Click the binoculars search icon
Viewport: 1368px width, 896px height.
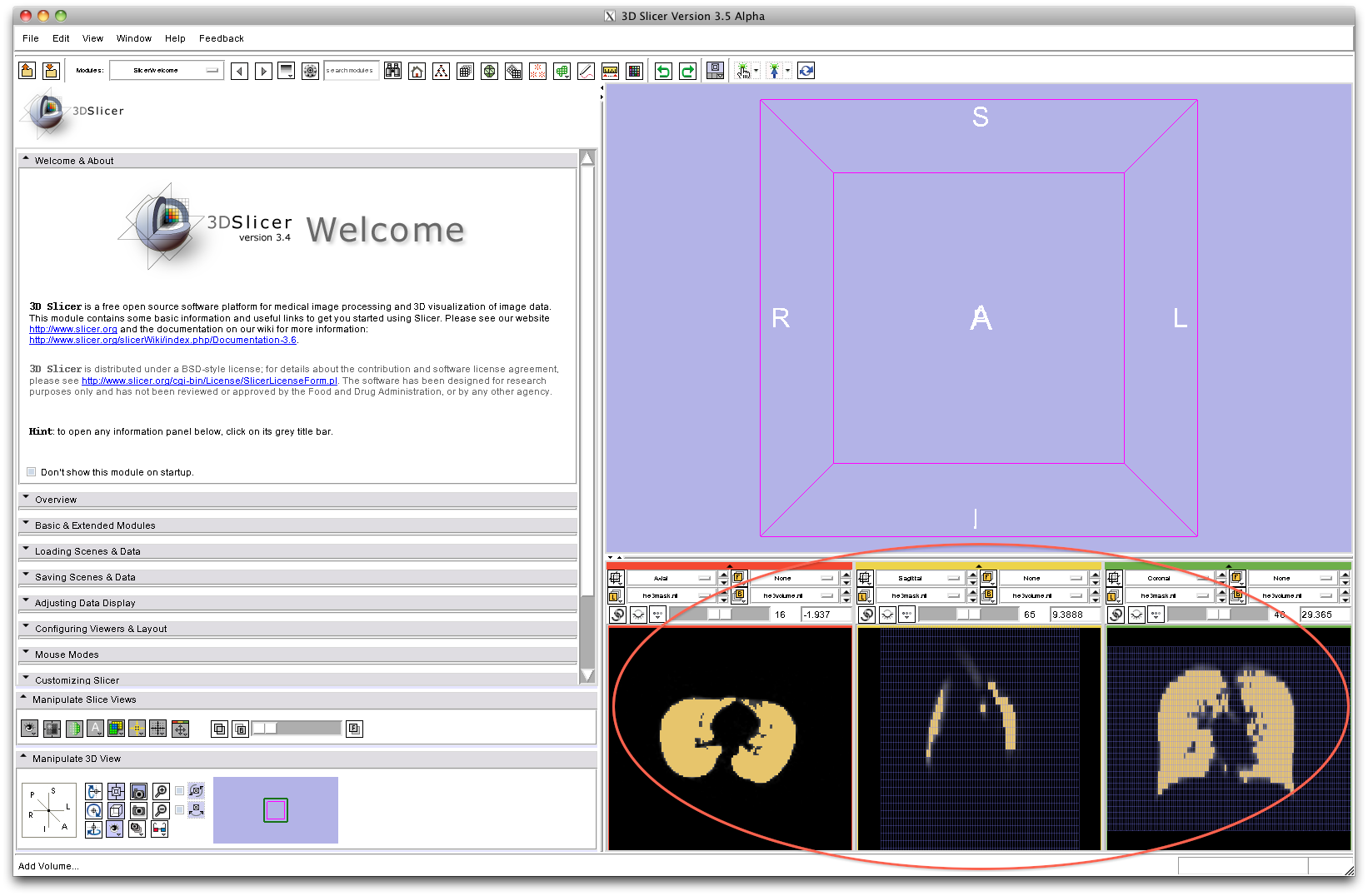coord(392,72)
